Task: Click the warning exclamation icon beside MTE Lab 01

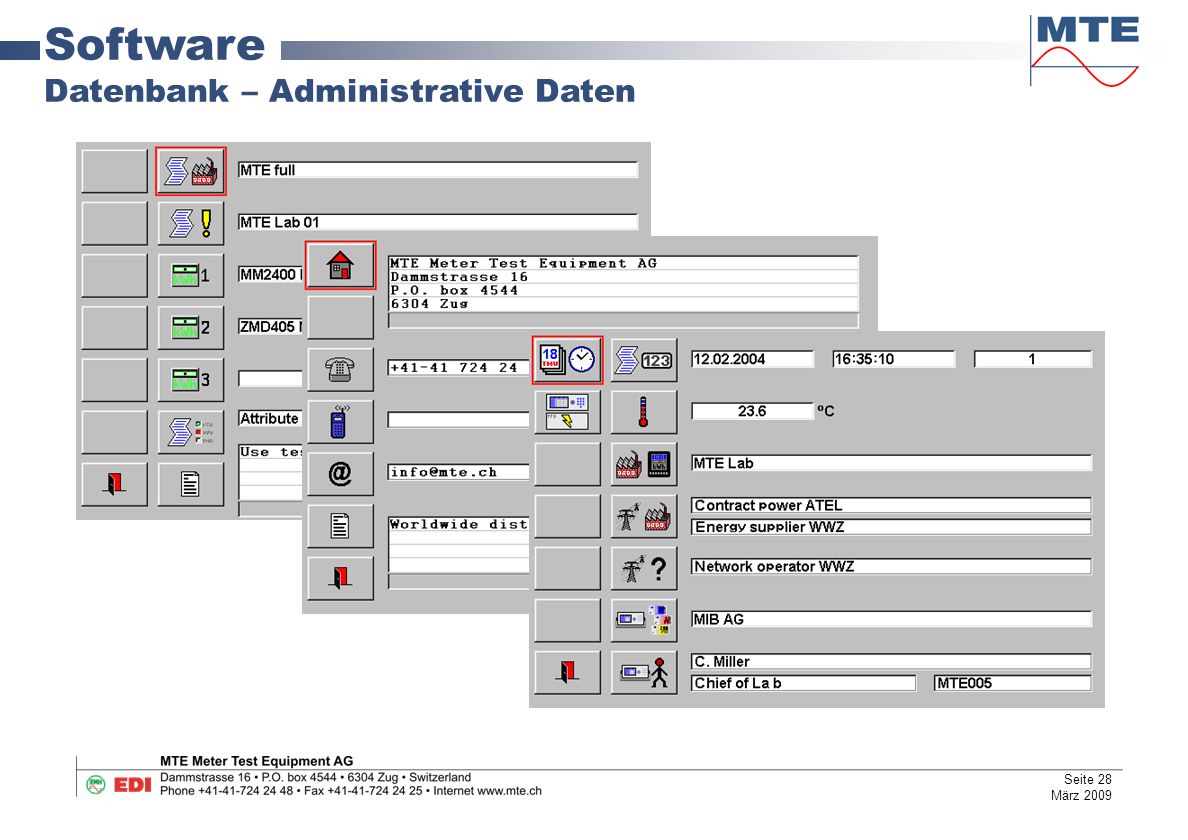Action: point(191,223)
